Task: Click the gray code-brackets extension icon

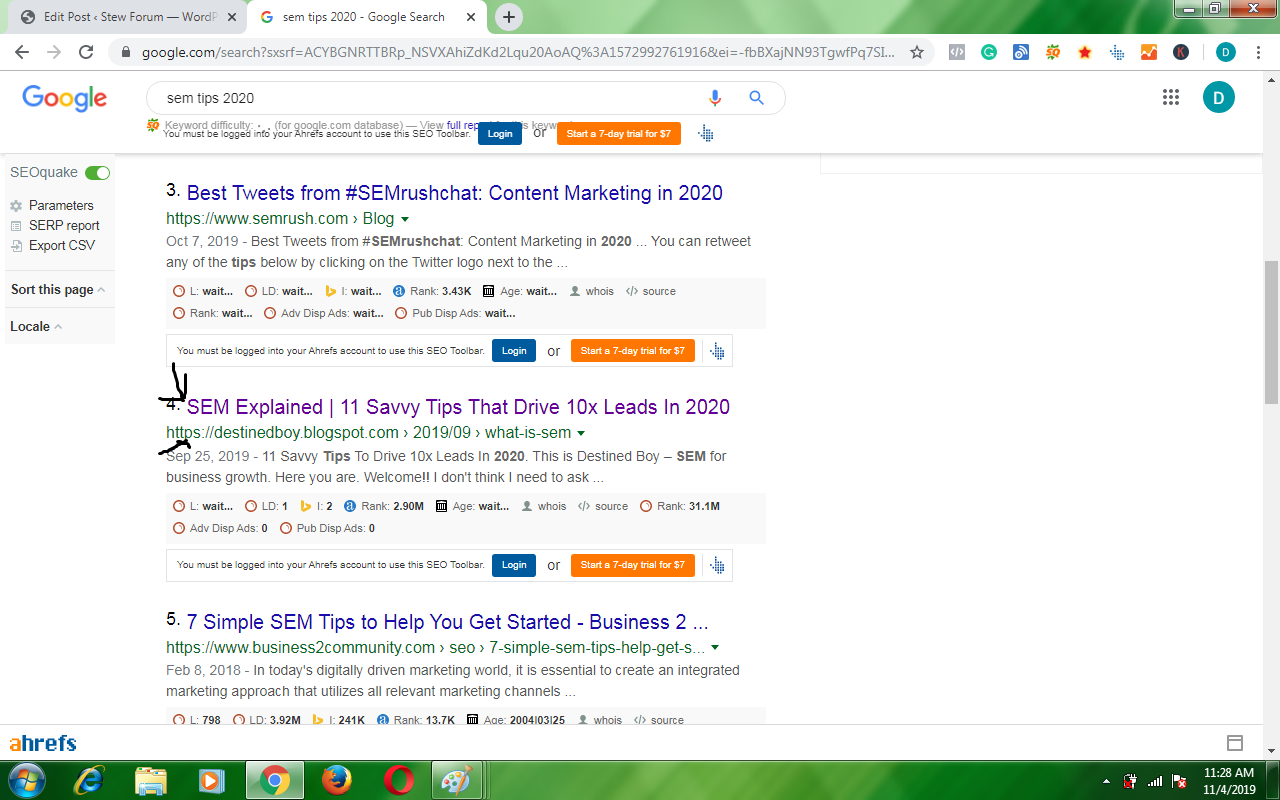Action: point(957,52)
